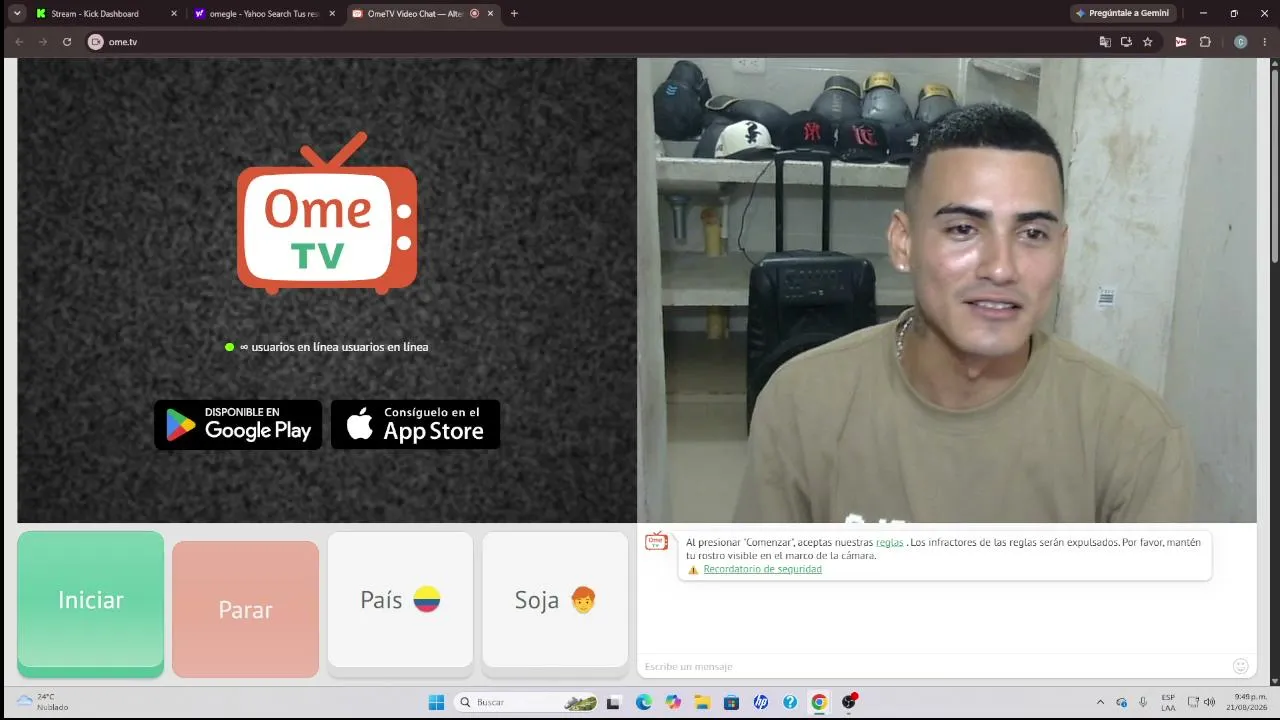Open the red extension icon in toolbar
Viewport: 1280px width, 720px height.
[1181, 42]
